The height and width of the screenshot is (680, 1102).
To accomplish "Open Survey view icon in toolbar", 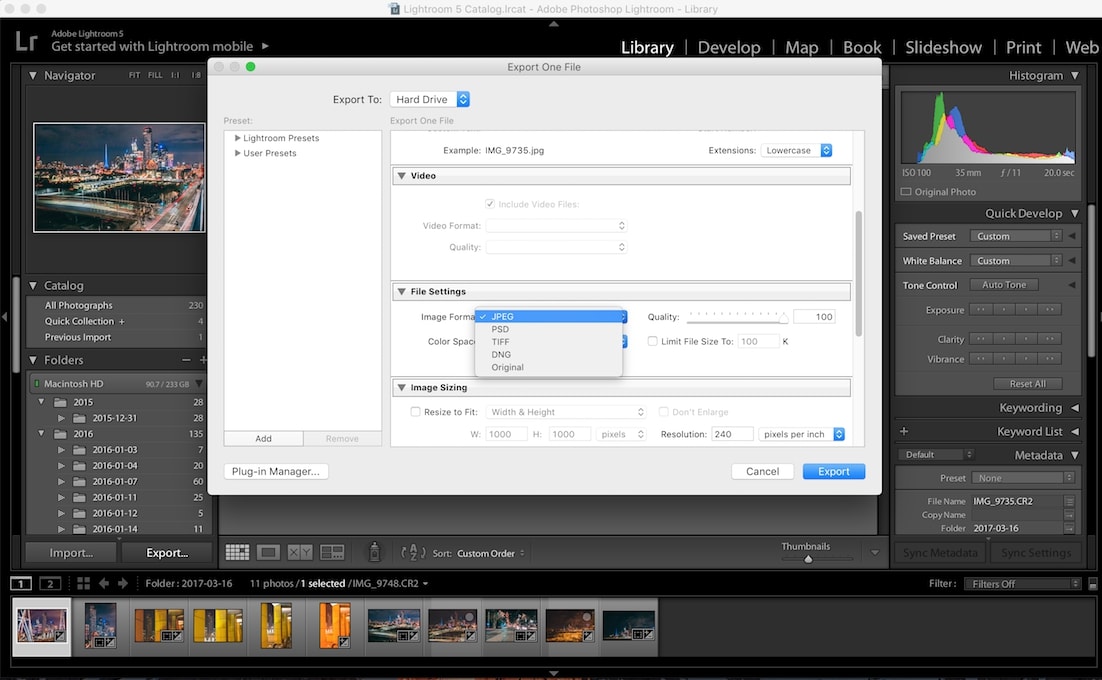I will pos(332,553).
